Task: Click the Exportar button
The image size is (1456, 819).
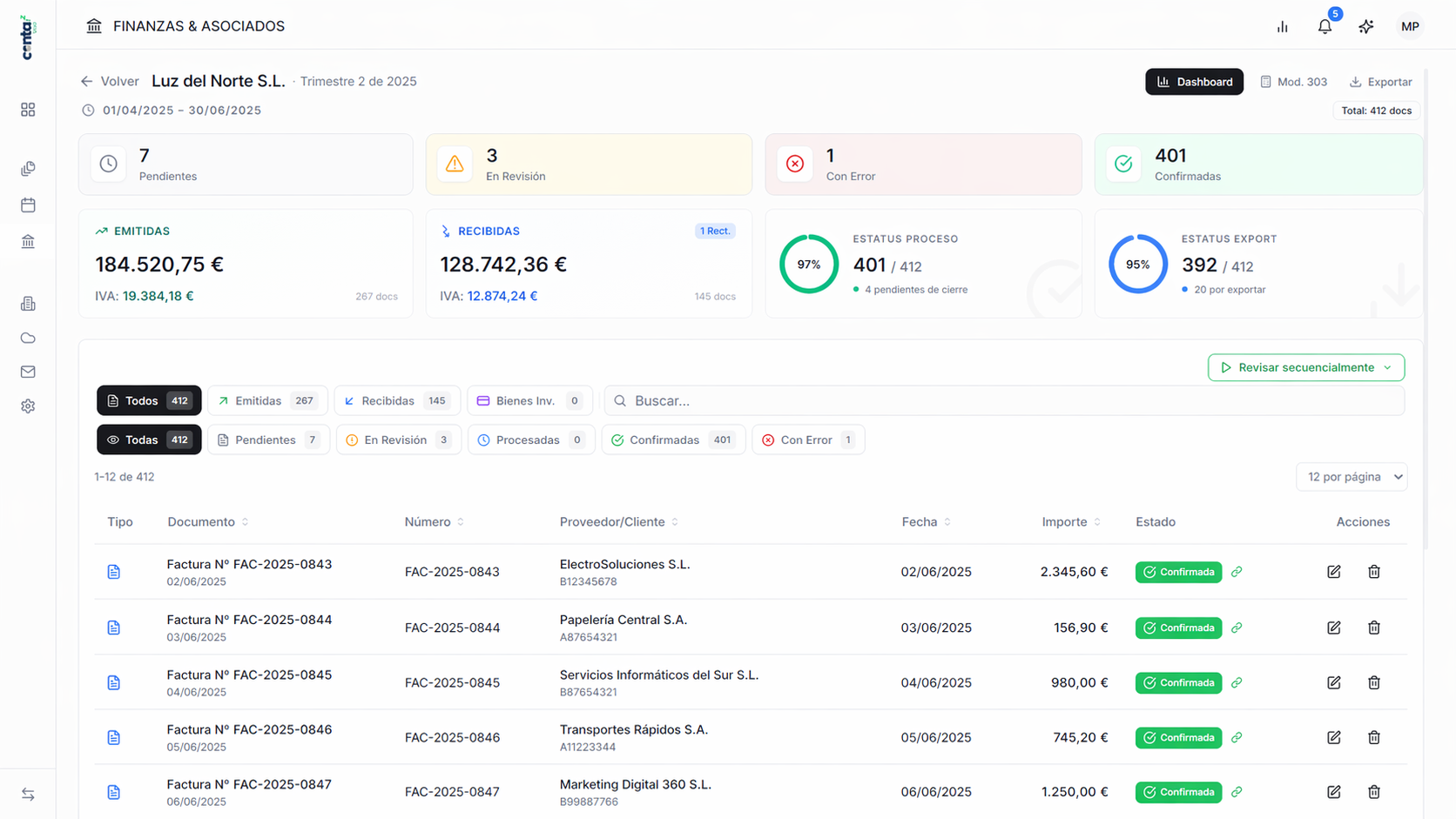Action: pyautogui.click(x=1380, y=81)
